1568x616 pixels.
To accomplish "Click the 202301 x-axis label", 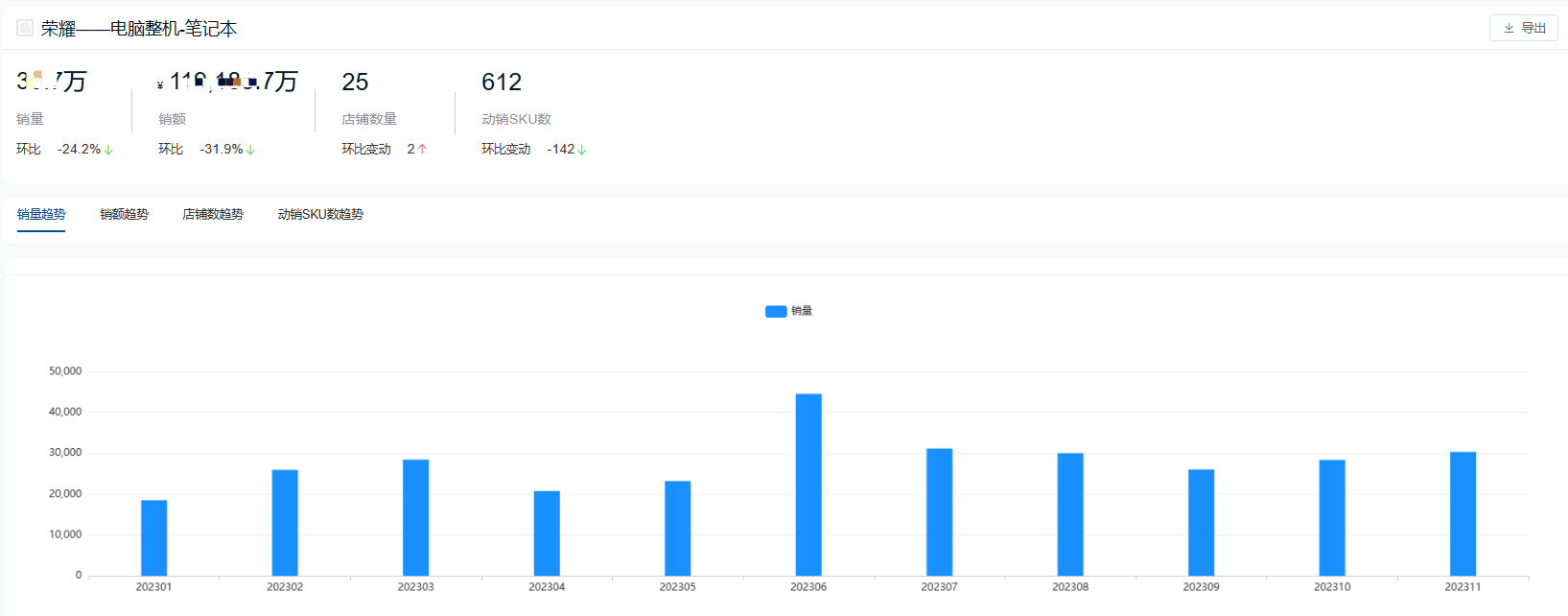I will click(153, 587).
